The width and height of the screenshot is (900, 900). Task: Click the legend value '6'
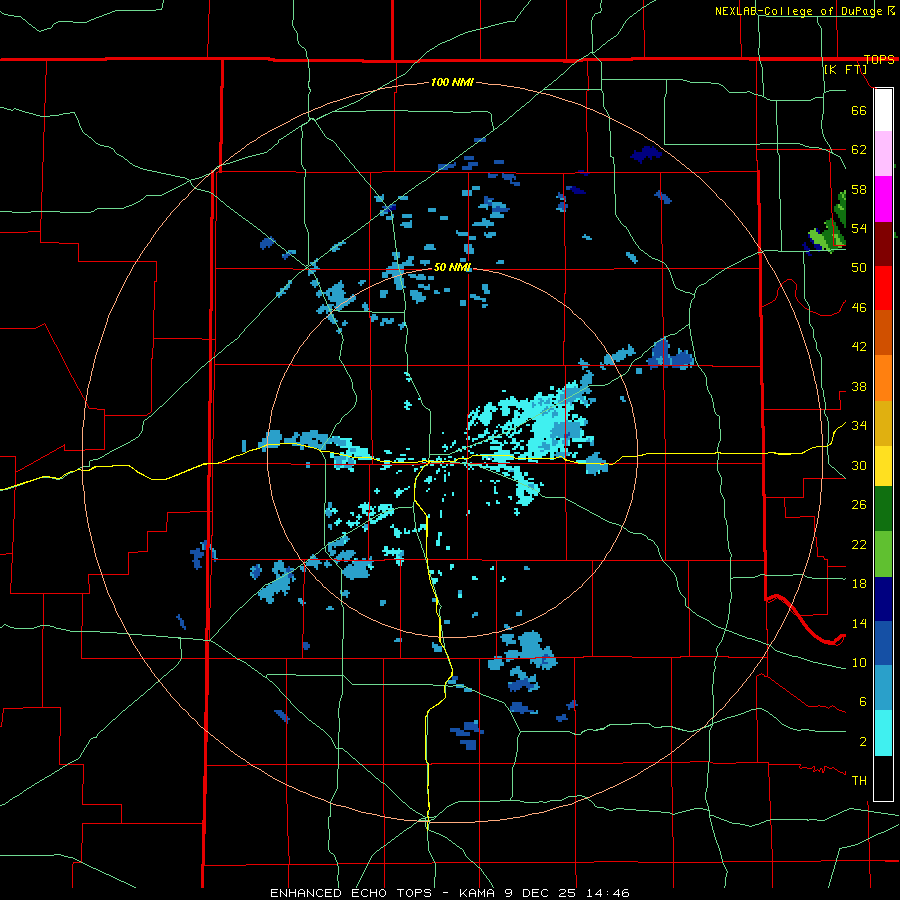(863, 702)
